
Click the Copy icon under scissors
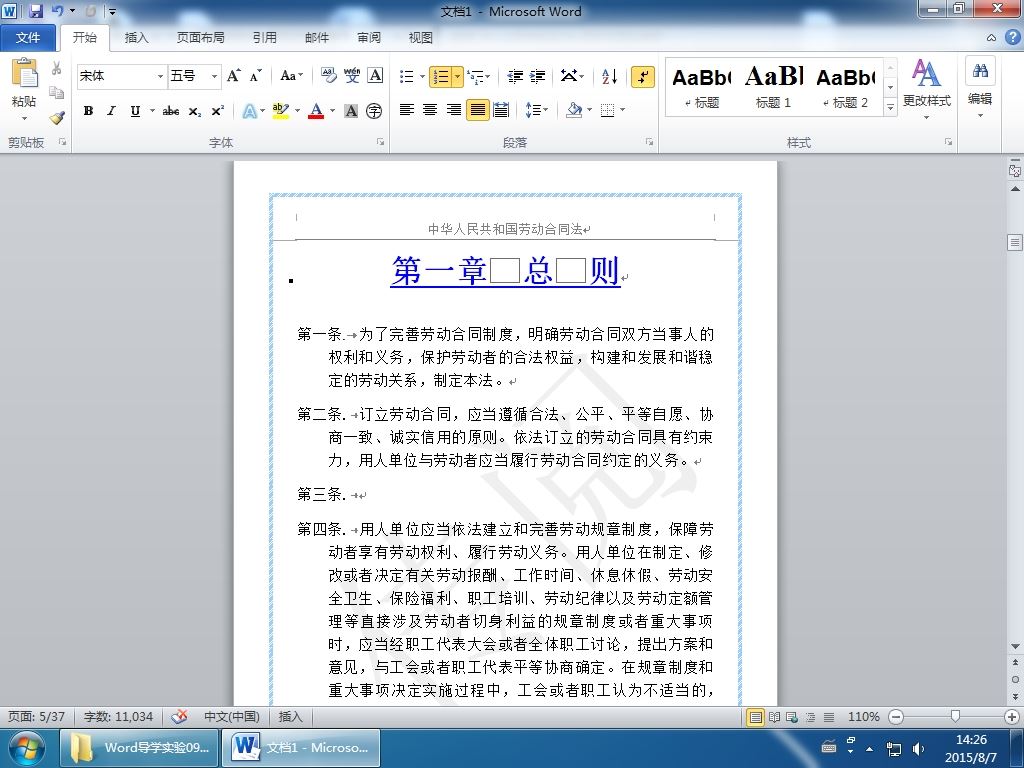57,93
